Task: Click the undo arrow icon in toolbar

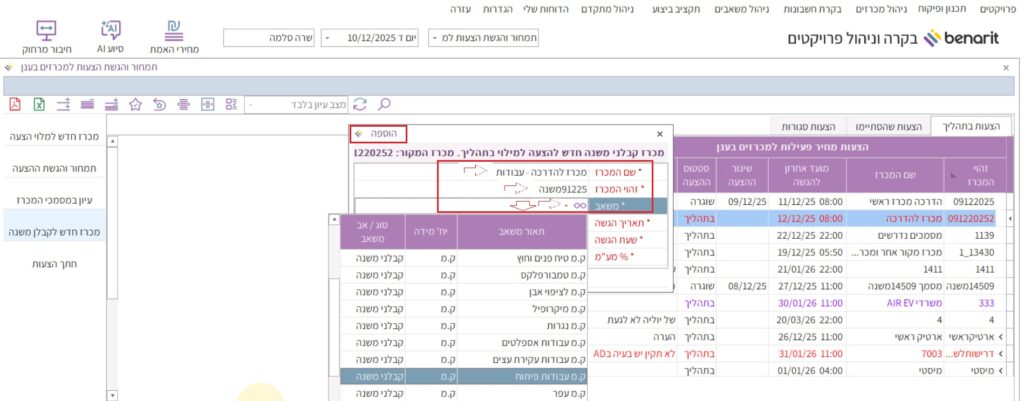Action: 159,104
